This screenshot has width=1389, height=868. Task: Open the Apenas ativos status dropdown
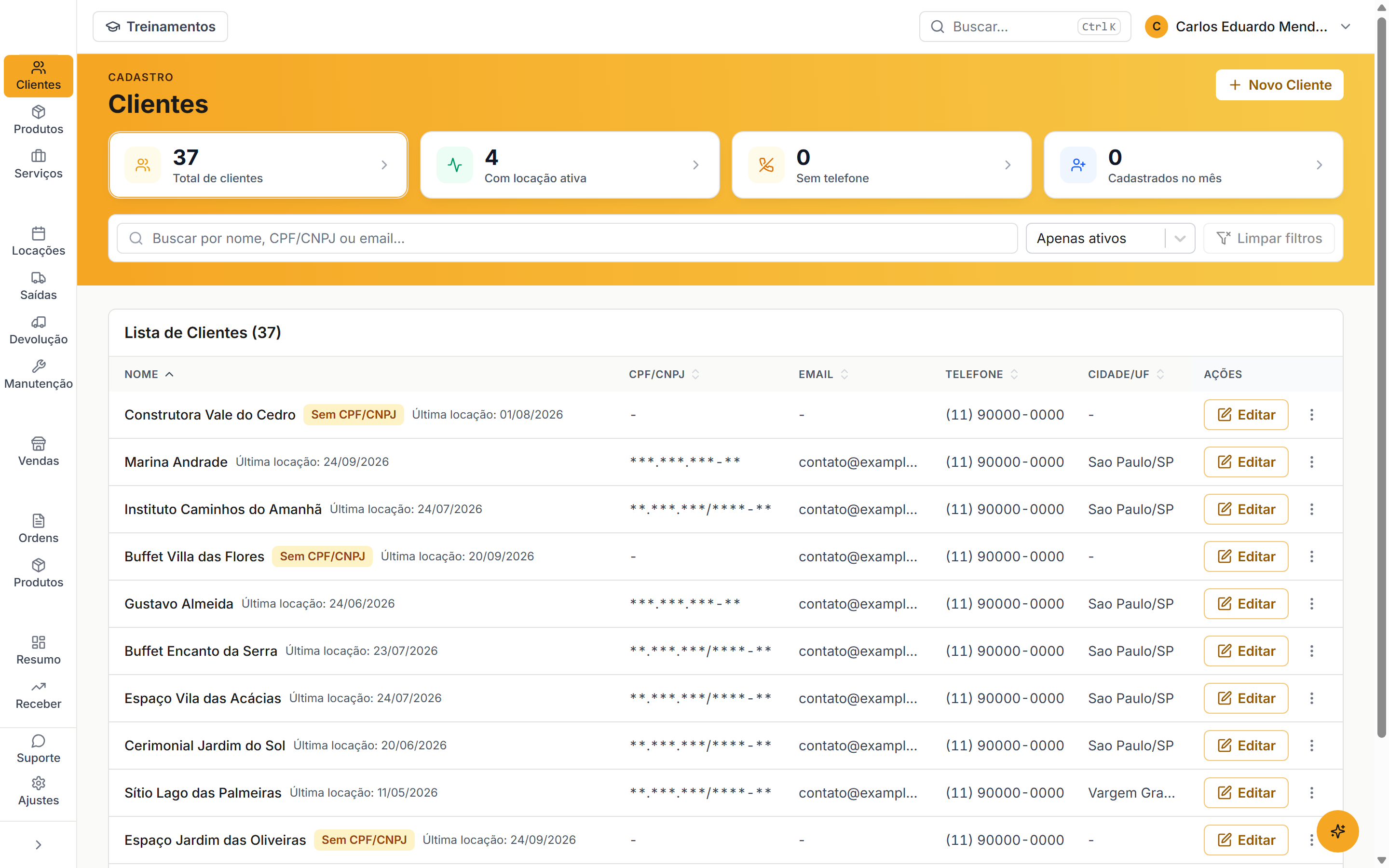pyautogui.click(x=1110, y=238)
